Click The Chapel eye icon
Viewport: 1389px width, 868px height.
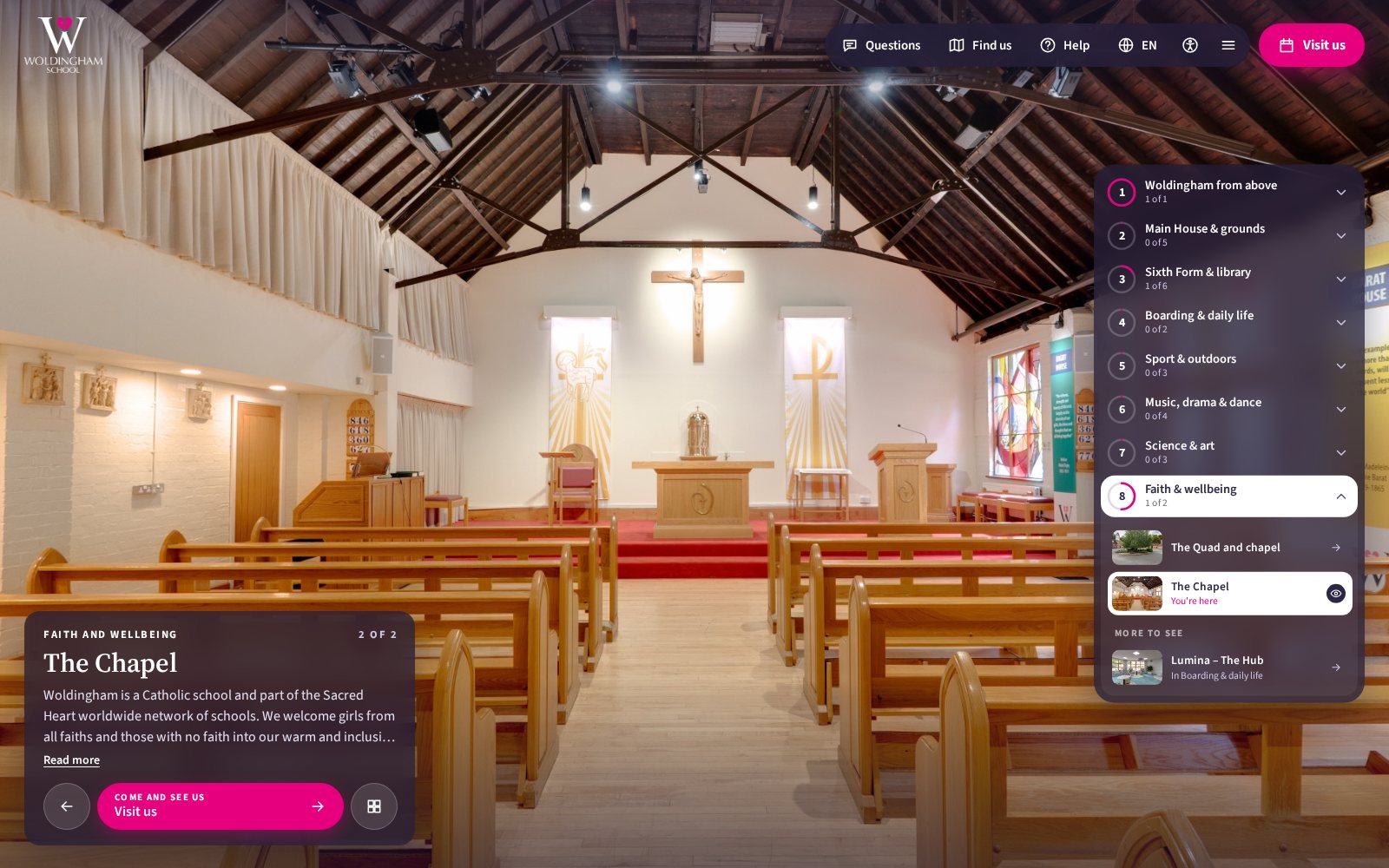point(1336,594)
